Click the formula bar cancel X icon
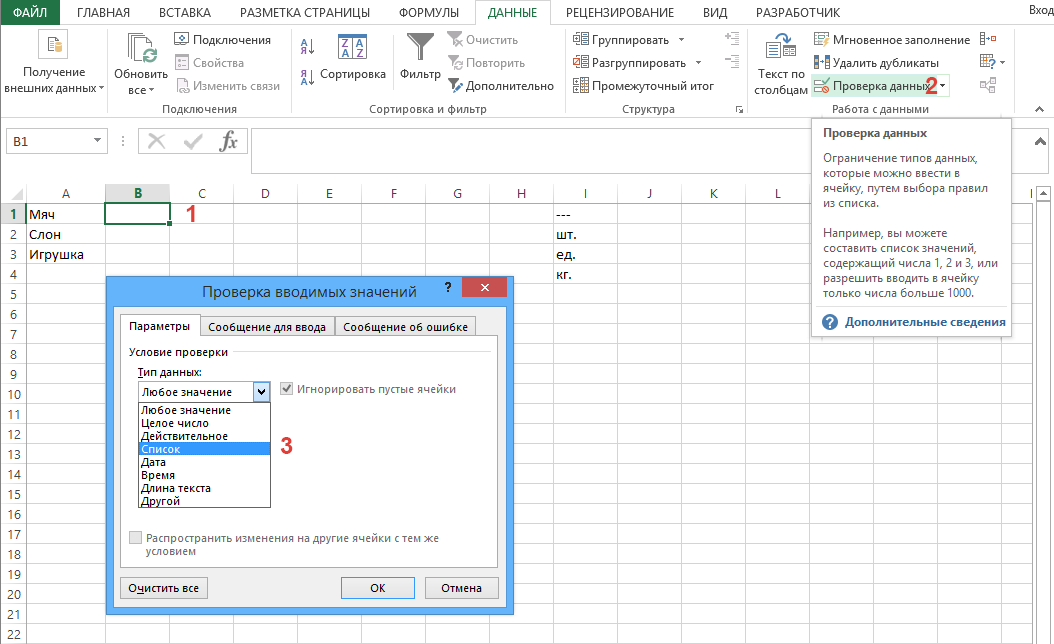 click(x=157, y=141)
